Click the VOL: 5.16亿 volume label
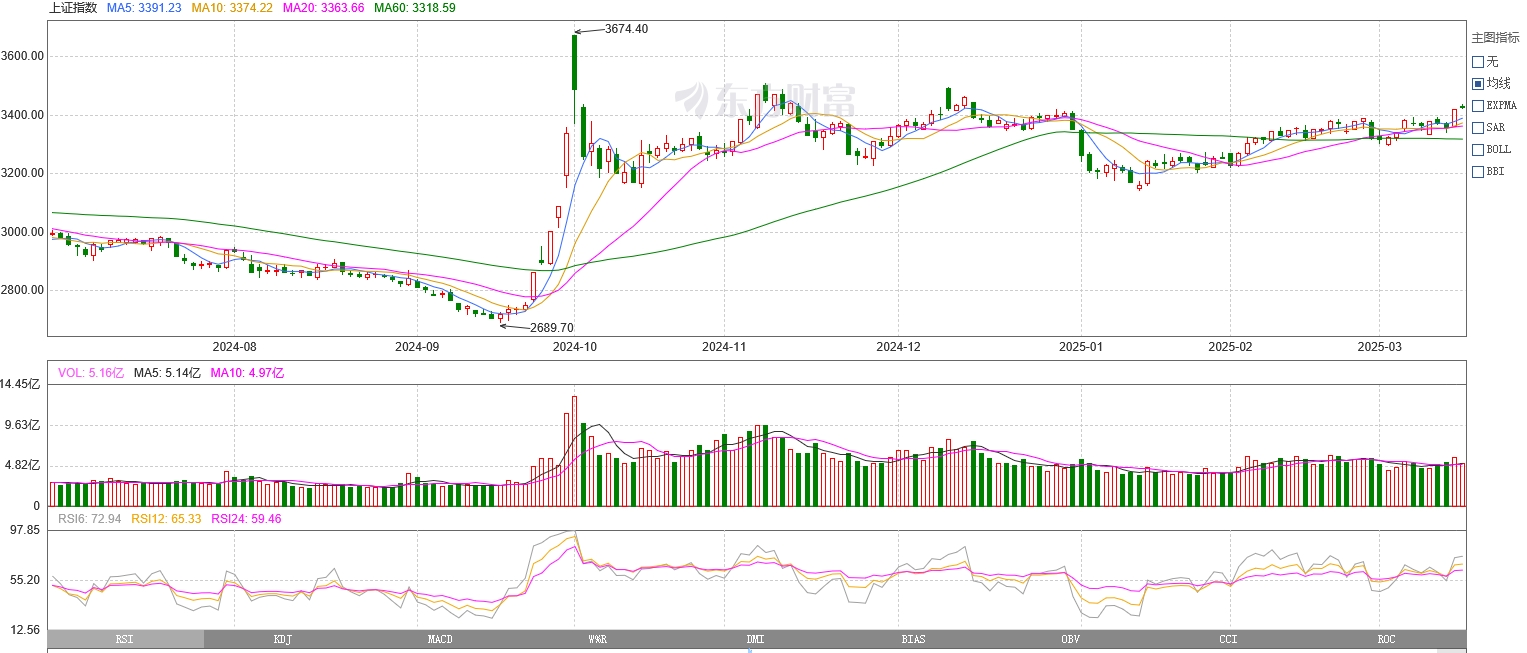The image size is (1527, 653). [91, 373]
